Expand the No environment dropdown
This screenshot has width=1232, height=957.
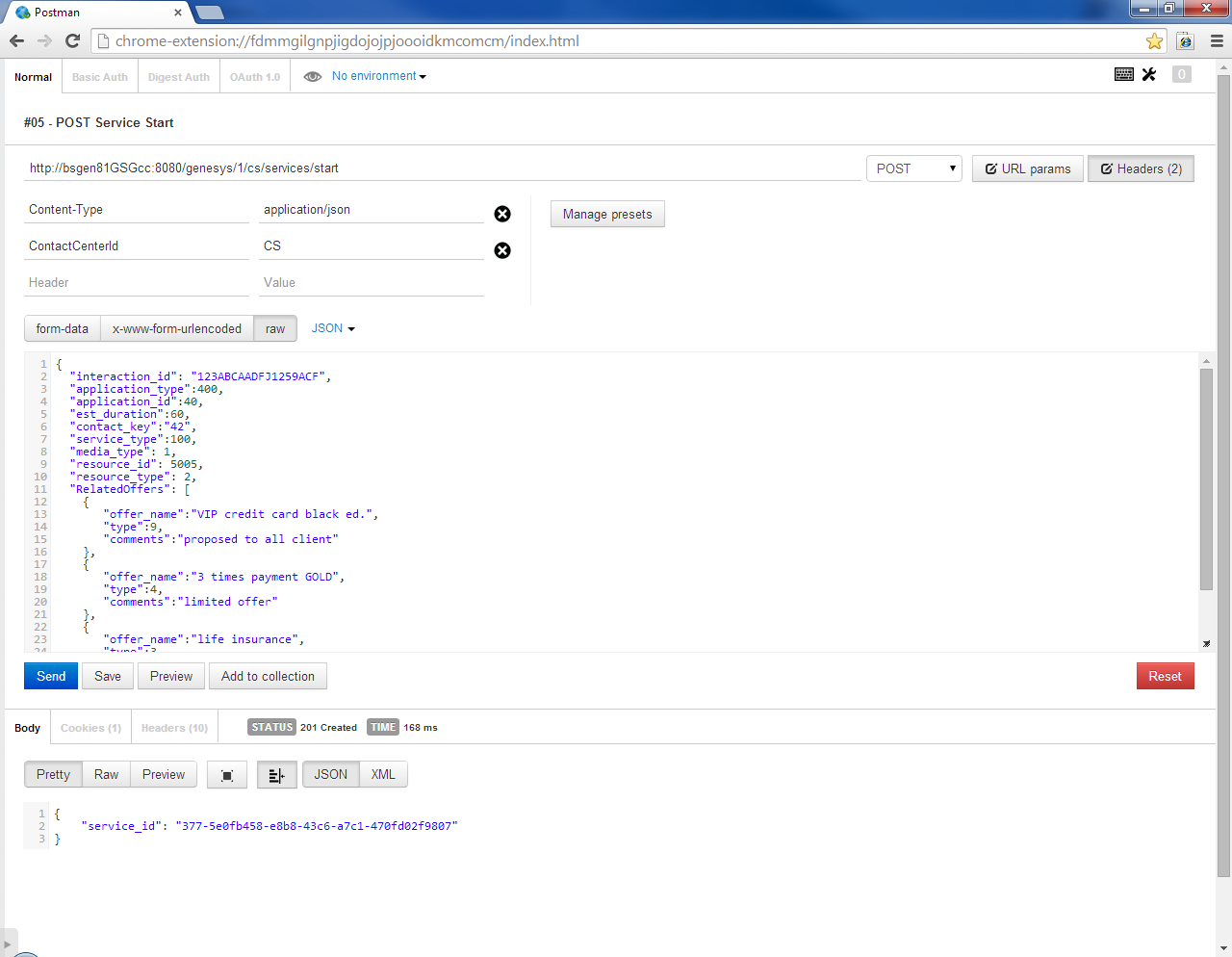378,76
